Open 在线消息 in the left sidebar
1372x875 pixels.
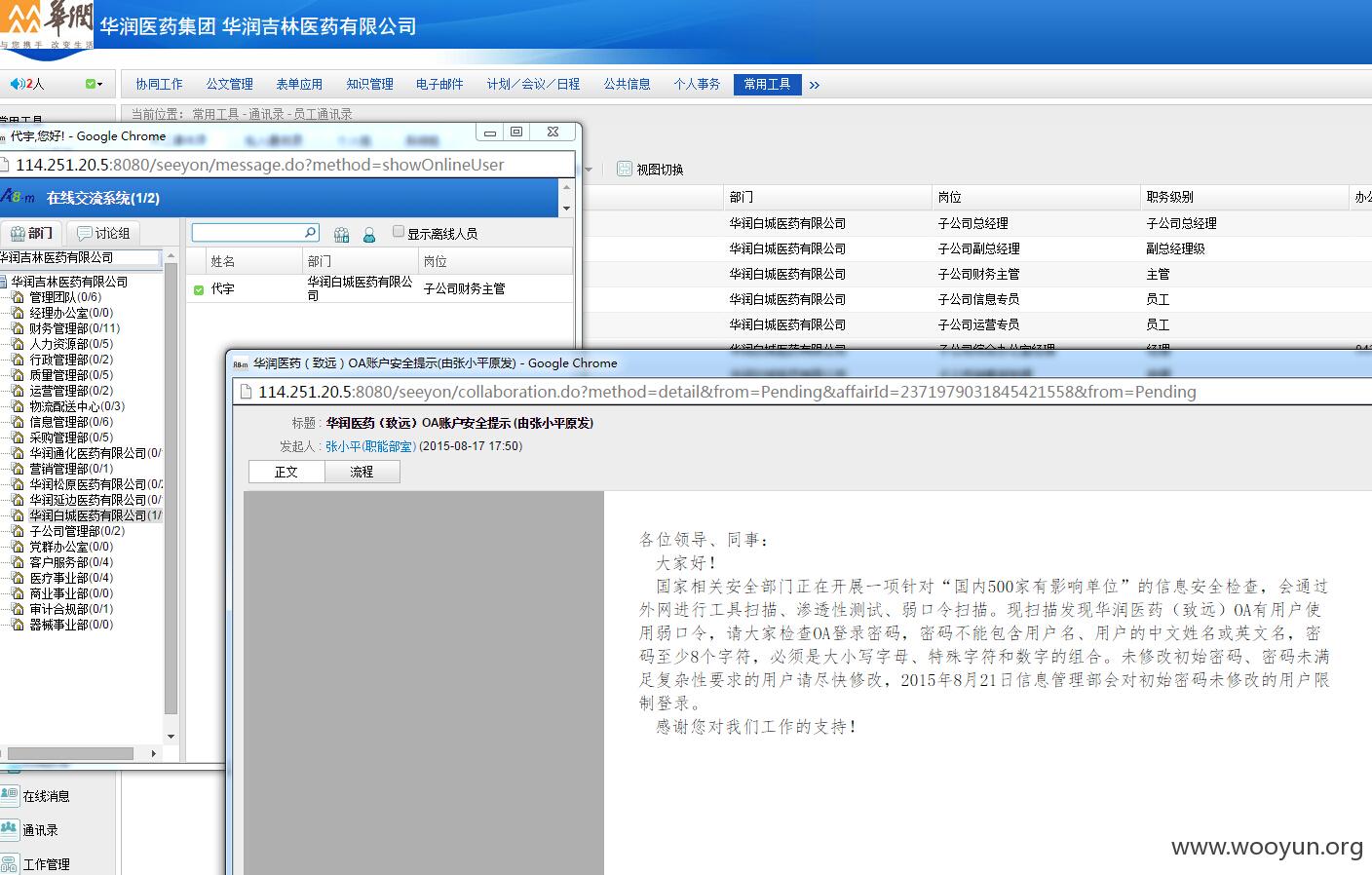46,796
